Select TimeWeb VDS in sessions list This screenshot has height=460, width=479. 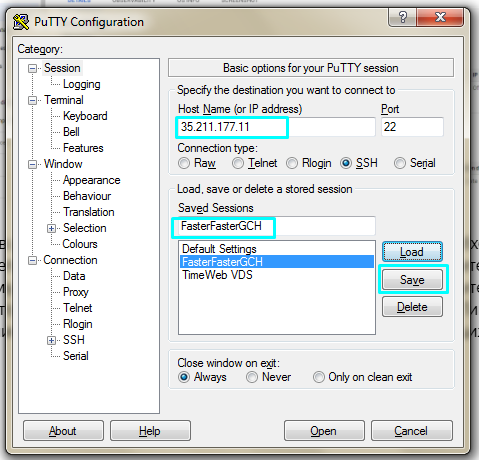point(277,275)
